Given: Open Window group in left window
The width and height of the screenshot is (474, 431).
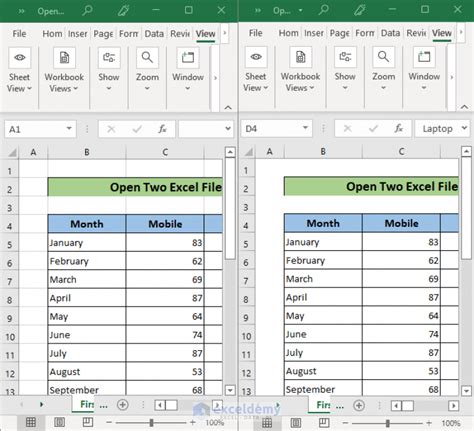Looking at the screenshot, I should click(188, 70).
